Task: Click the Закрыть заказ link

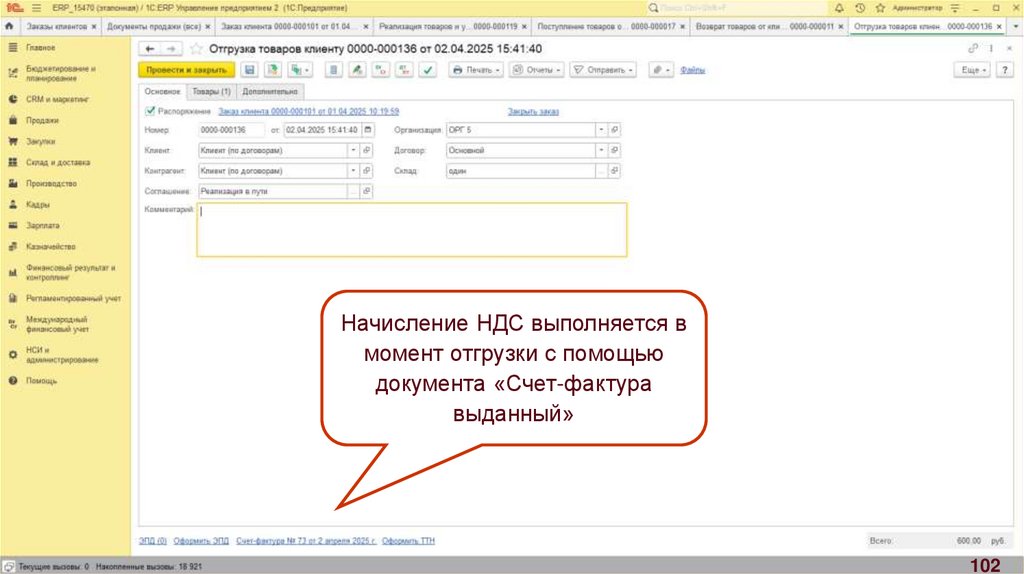Action: pyautogui.click(x=533, y=112)
